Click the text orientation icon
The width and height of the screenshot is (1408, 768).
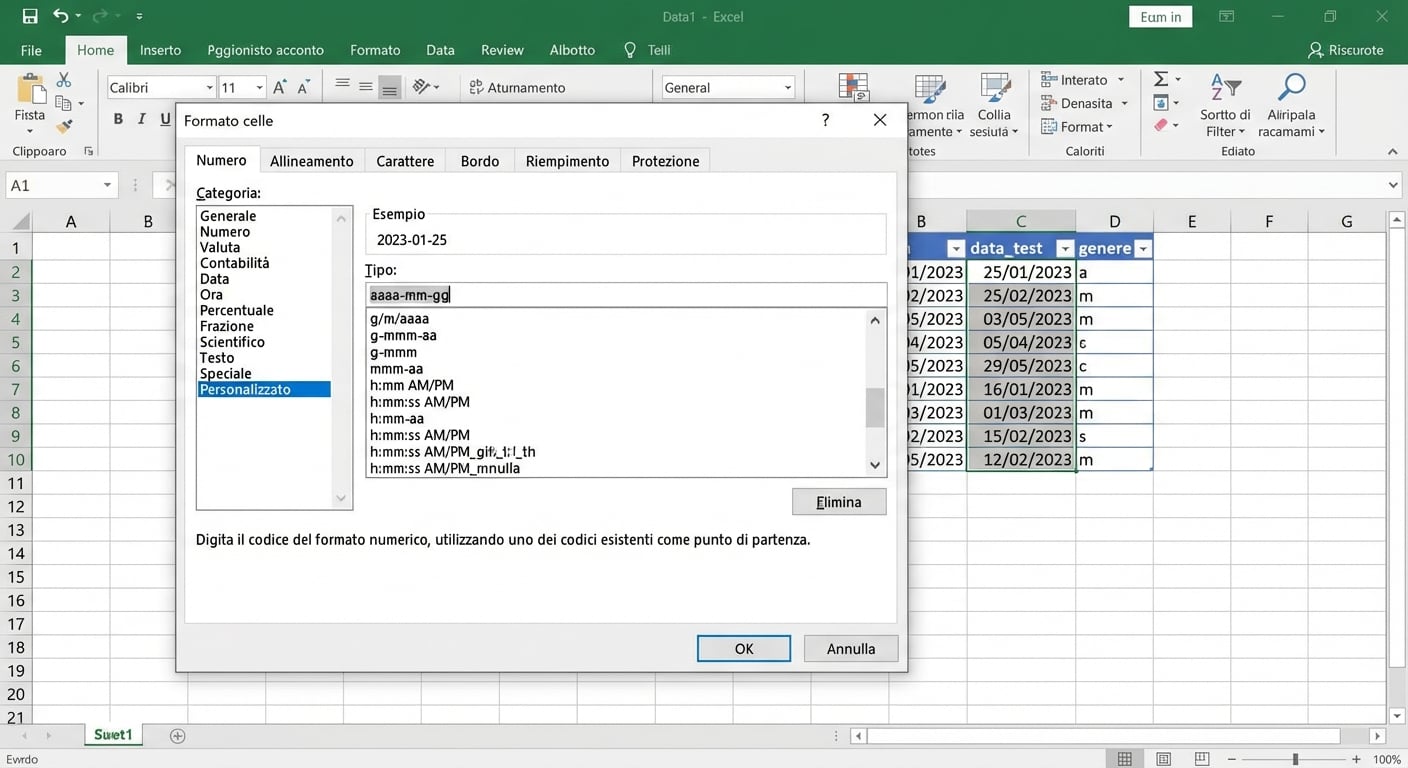point(422,87)
